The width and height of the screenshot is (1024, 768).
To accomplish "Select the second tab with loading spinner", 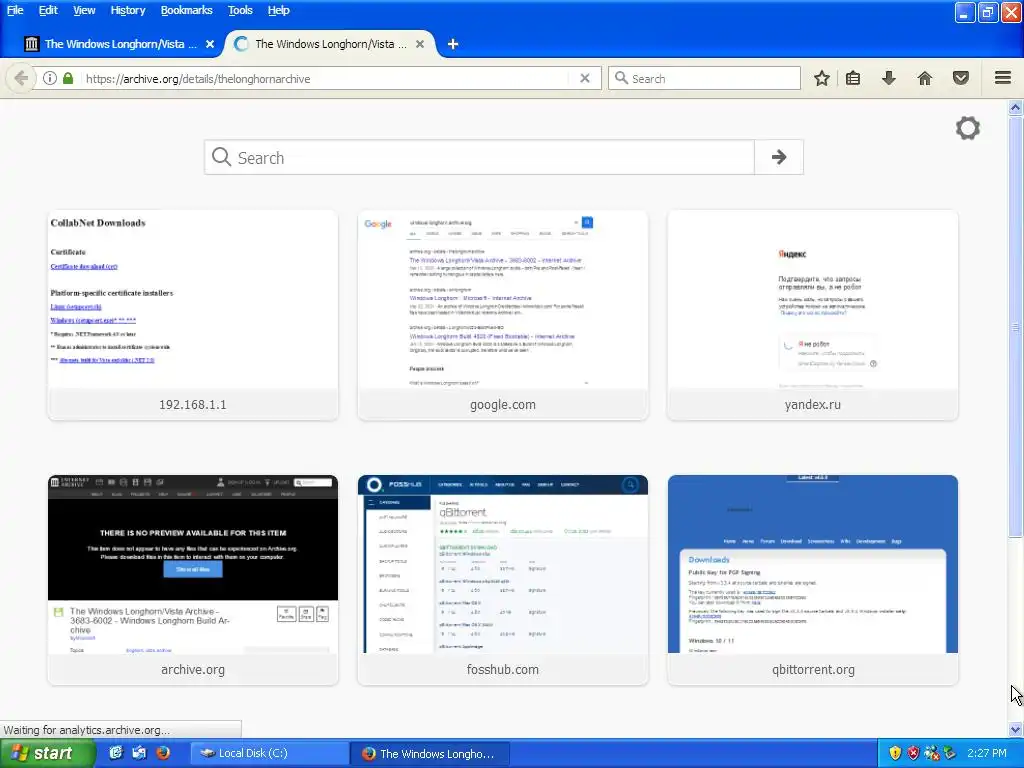I will click(x=330, y=44).
